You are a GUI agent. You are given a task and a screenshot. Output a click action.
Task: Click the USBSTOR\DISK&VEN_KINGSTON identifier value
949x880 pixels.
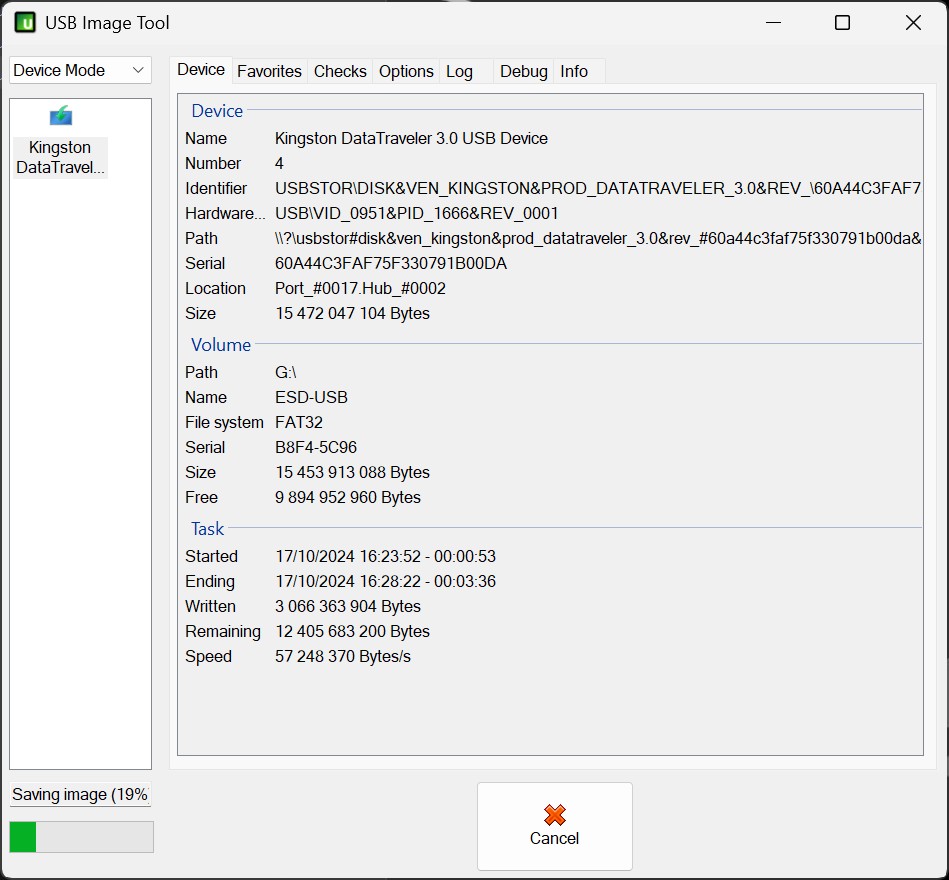point(598,188)
